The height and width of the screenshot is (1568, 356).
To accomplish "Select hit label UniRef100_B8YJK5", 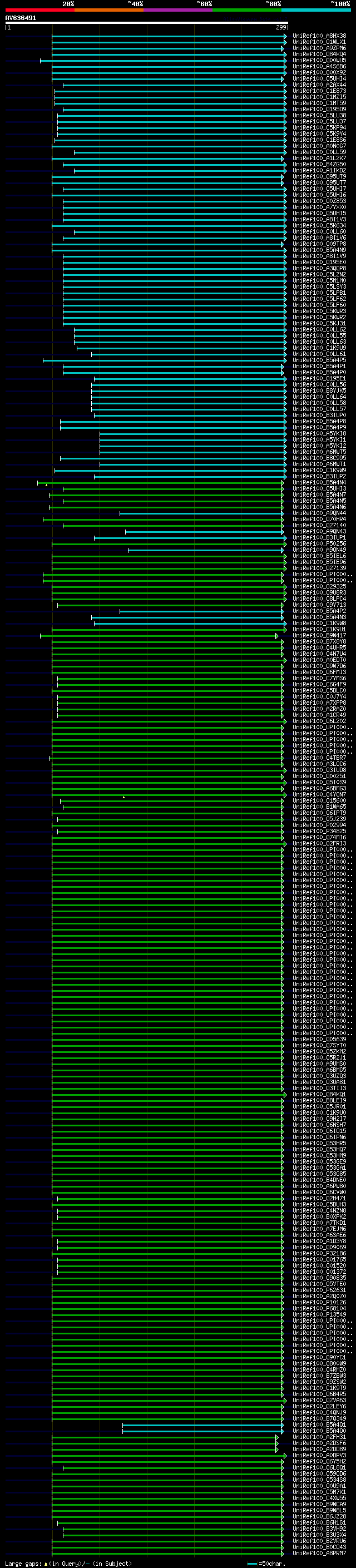I will 319,391.
